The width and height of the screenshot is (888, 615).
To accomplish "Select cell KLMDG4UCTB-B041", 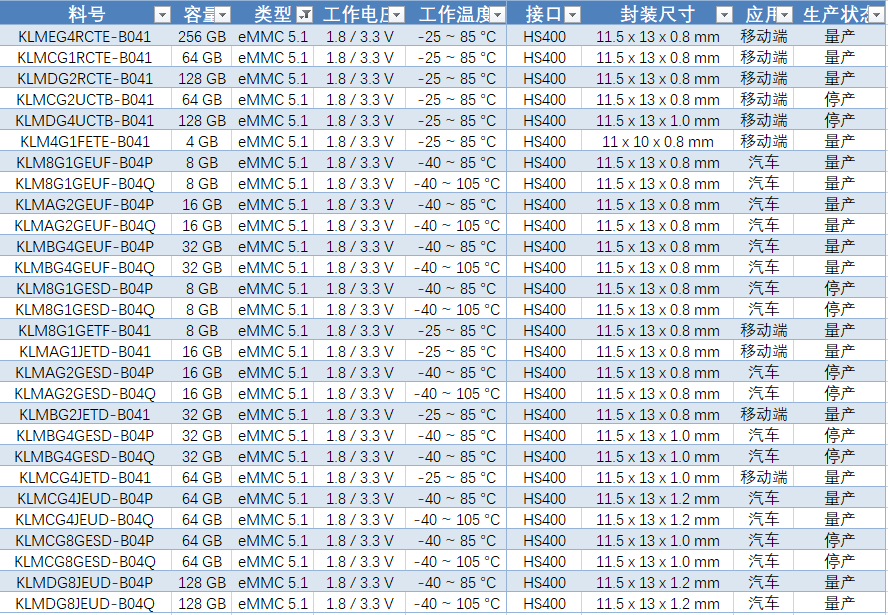I will [x=85, y=121].
